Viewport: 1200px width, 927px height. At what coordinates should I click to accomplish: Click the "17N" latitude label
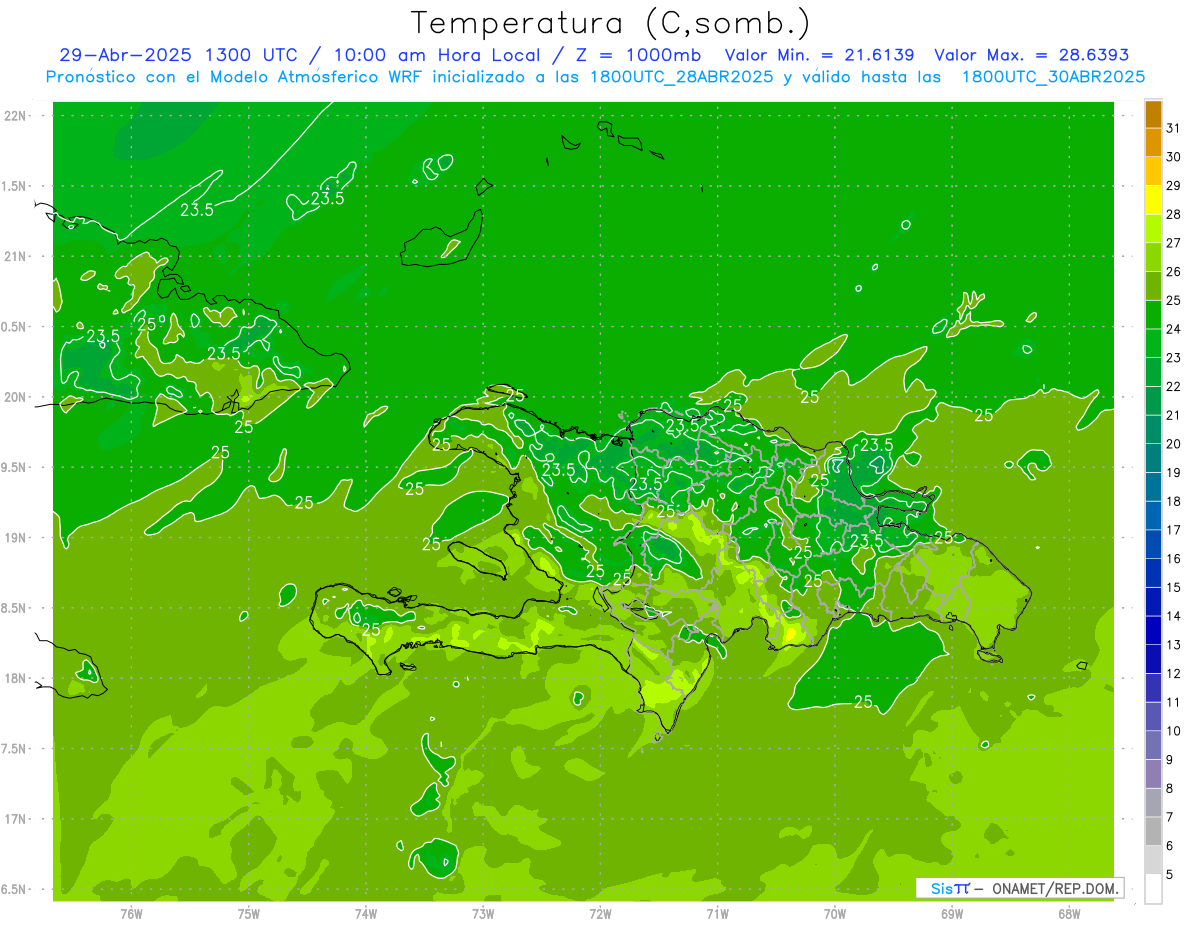pos(16,819)
